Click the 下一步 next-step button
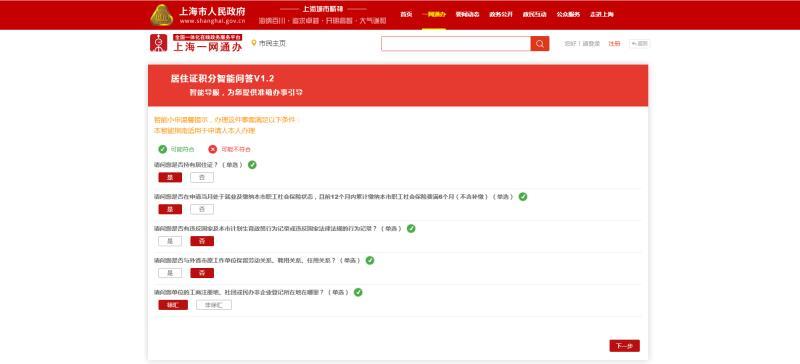The height and width of the screenshot is (364, 800). 624,346
